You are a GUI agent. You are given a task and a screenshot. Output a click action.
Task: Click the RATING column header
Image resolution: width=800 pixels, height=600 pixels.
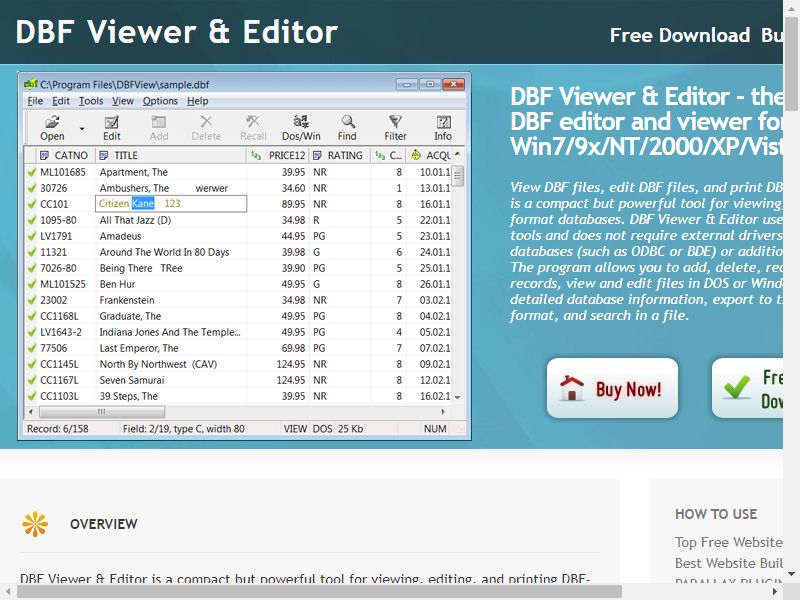click(340, 155)
